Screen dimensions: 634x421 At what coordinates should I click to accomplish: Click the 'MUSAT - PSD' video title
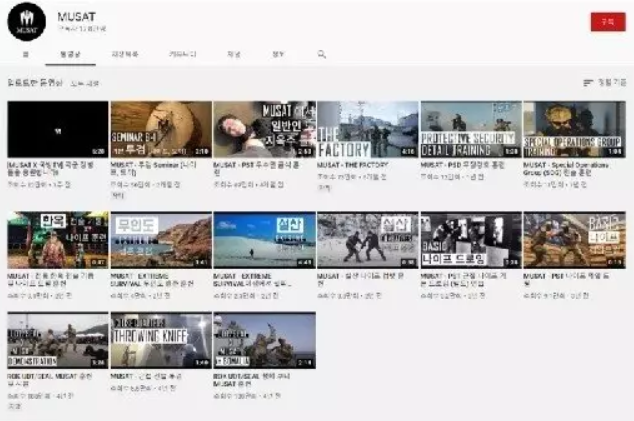pyautogui.click(x=463, y=165)
